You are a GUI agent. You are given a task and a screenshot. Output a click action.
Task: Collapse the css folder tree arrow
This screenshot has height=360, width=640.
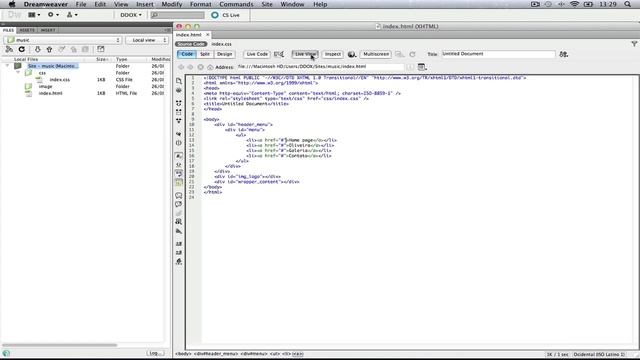pos(18,73)
